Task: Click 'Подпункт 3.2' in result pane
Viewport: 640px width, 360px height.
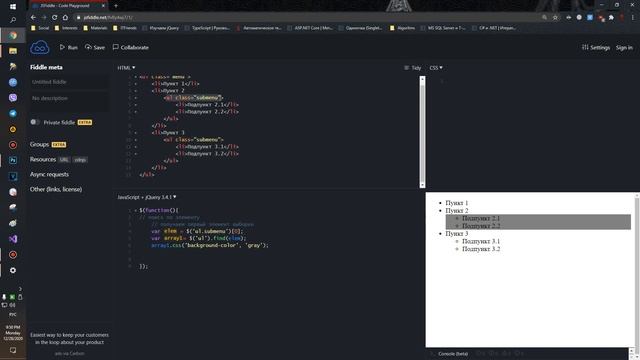Action: pyautogui.click(x=481, y=249)
